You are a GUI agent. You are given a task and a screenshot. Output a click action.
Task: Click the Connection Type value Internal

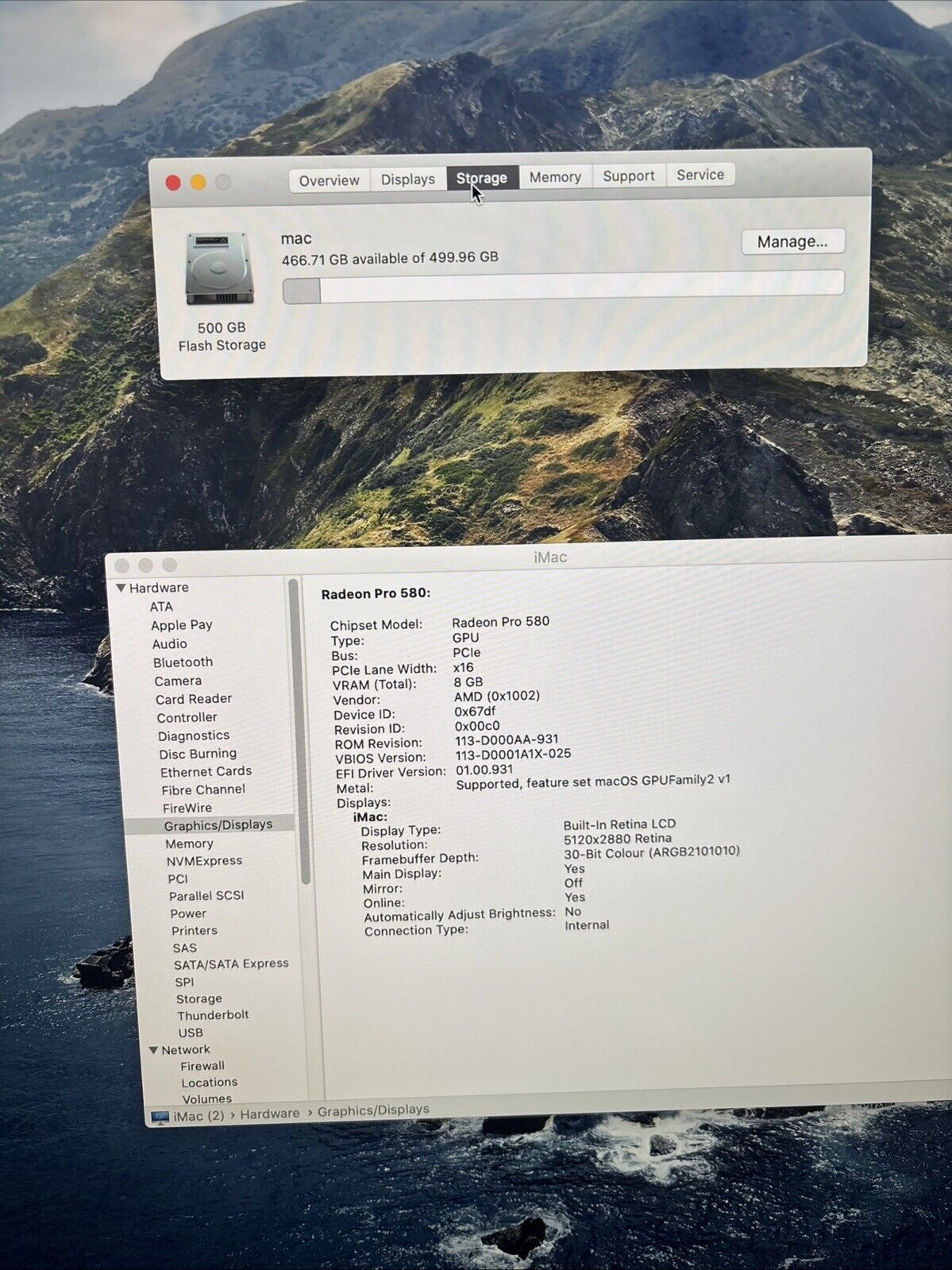coord(587,925)
